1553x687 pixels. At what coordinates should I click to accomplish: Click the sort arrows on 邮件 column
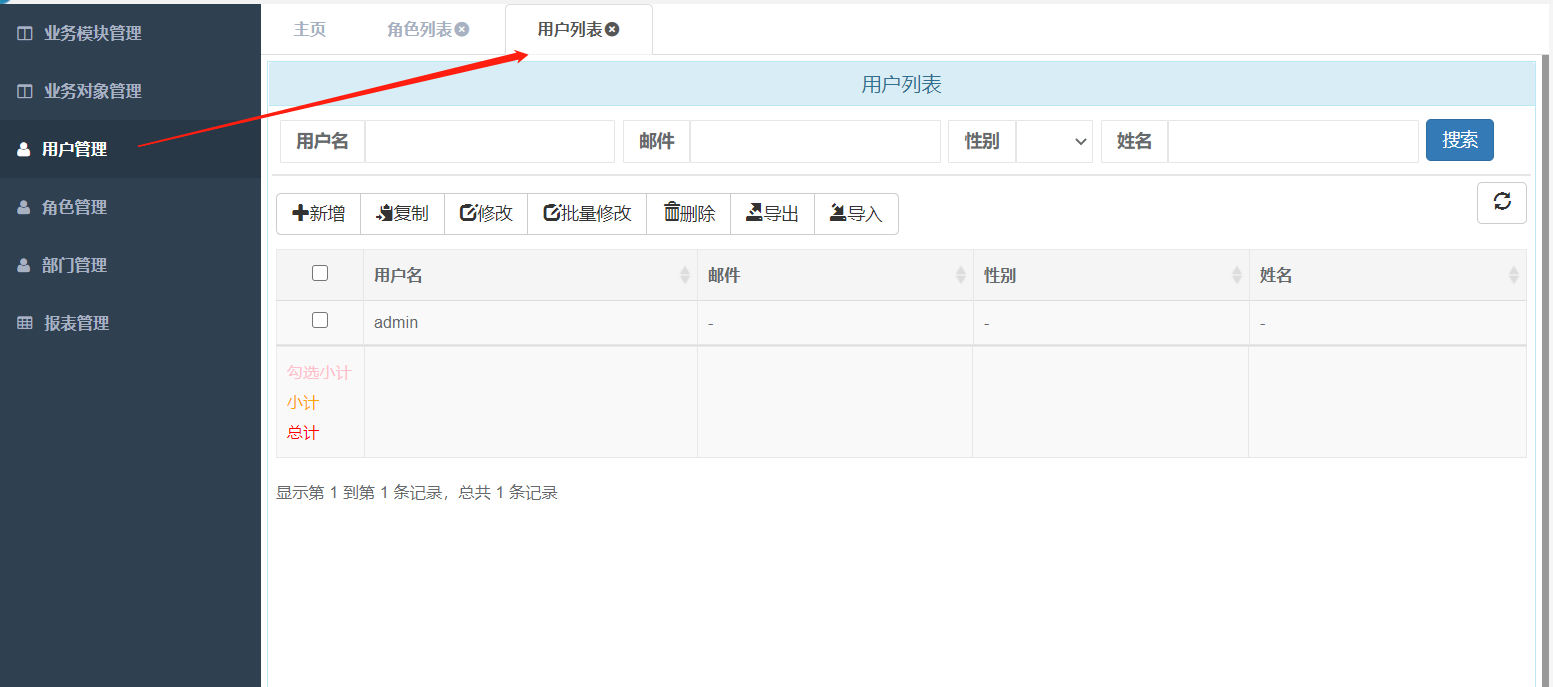coord(961,273)
